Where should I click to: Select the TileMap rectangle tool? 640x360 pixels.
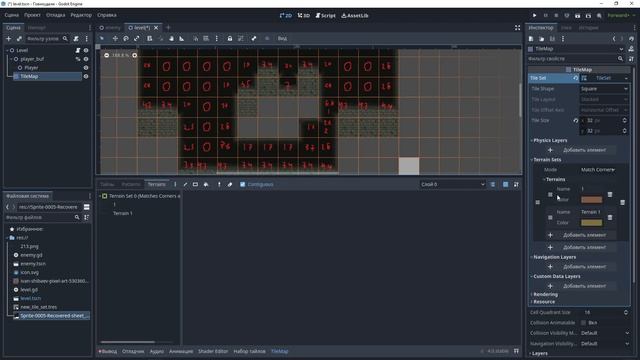click(195, 184)
